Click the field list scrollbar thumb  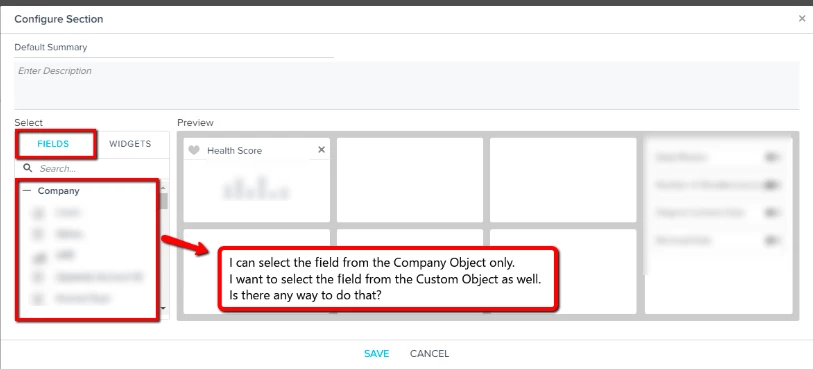[x=164, y=201]
